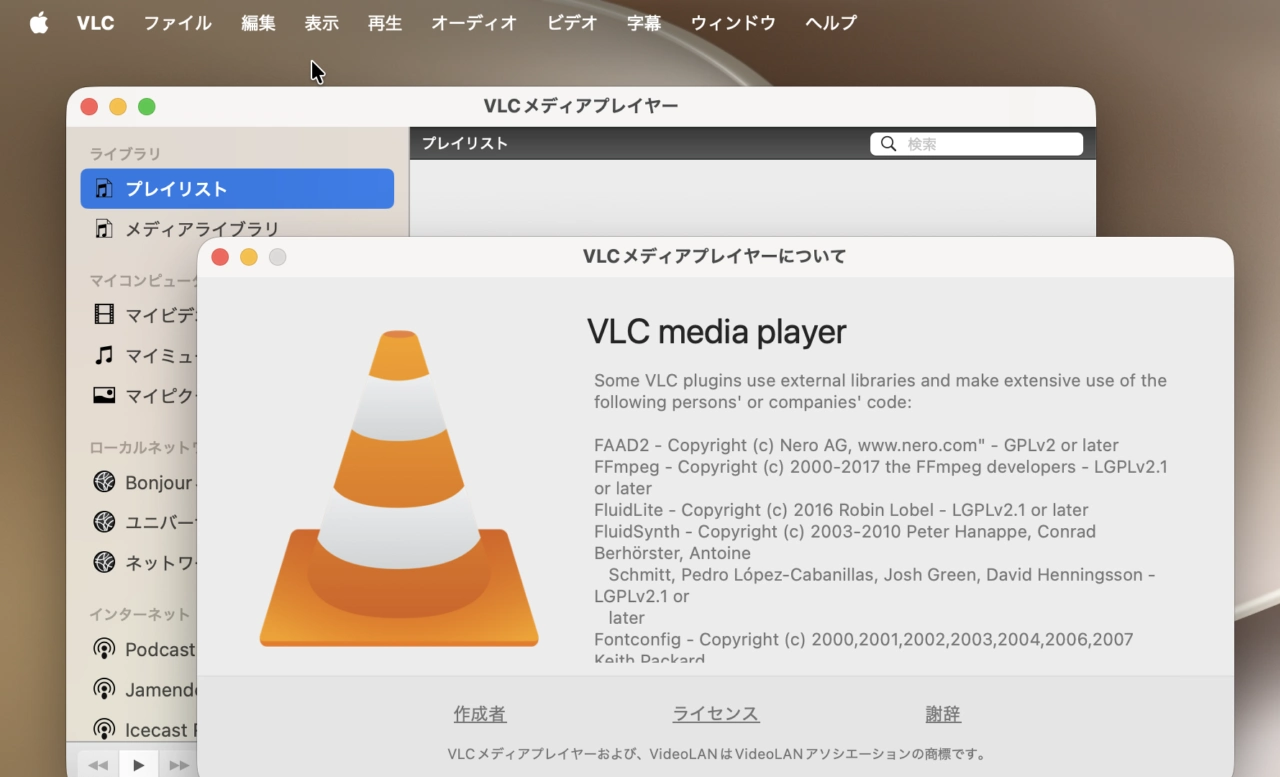
Task: Open the VLC application menu
Action: pos(96,23)
